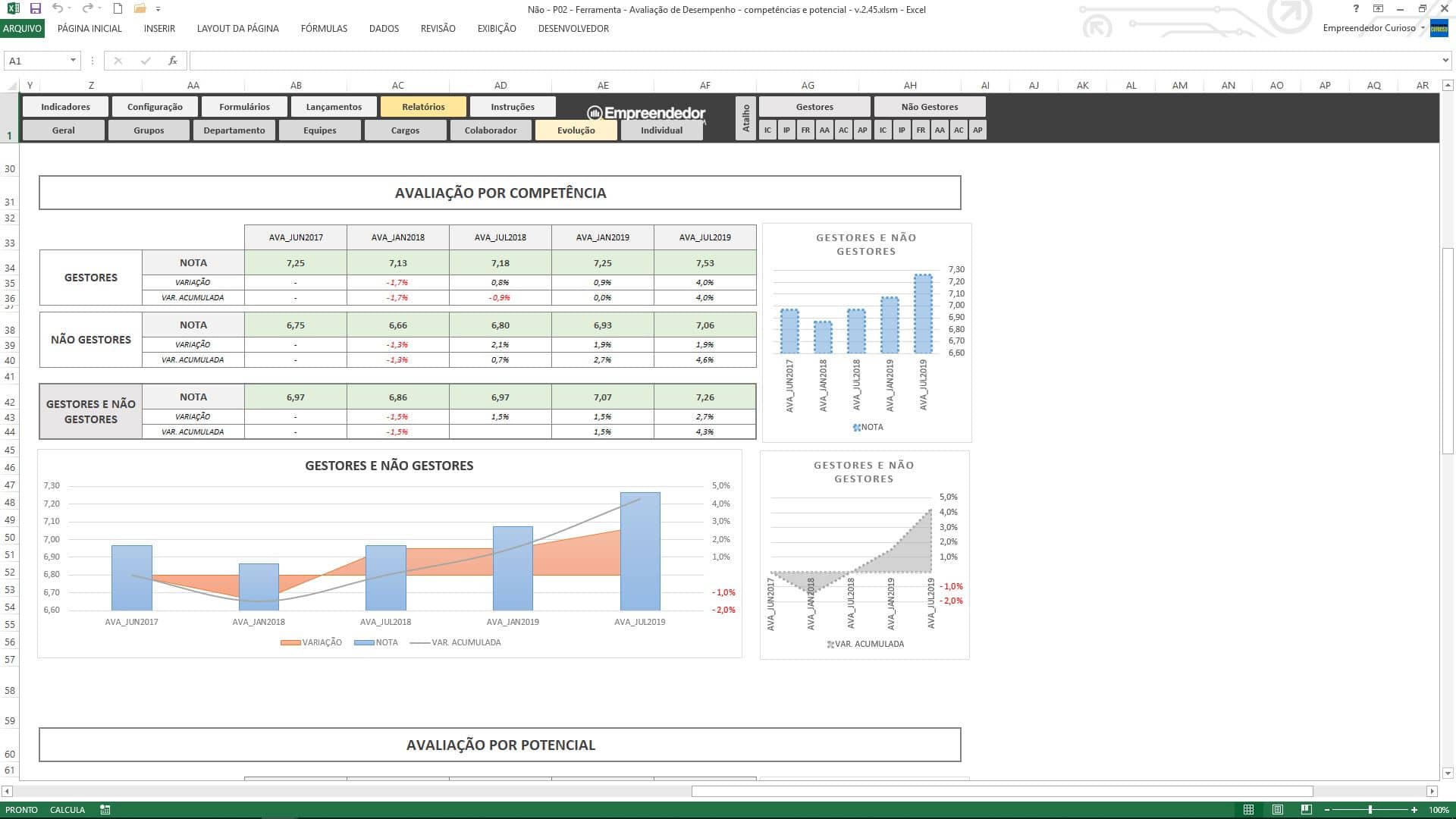
Task: Select column header AG
Action: [x=808, y=85]
